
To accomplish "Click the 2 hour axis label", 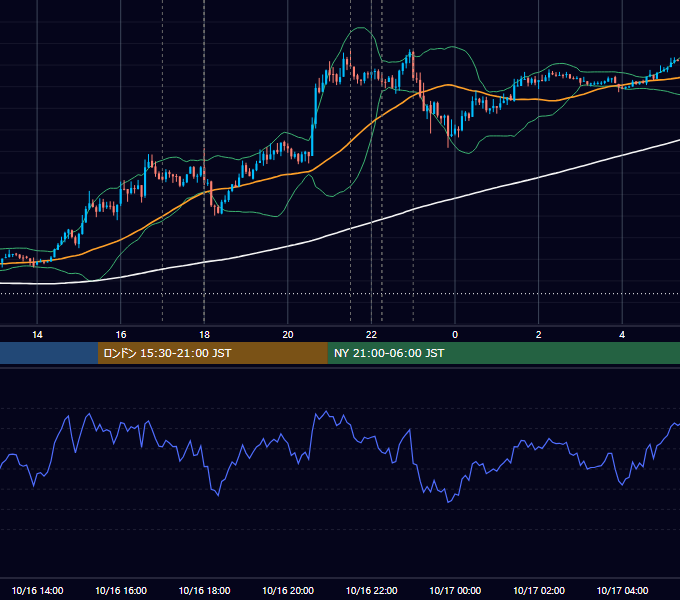I will click(539, 335).
